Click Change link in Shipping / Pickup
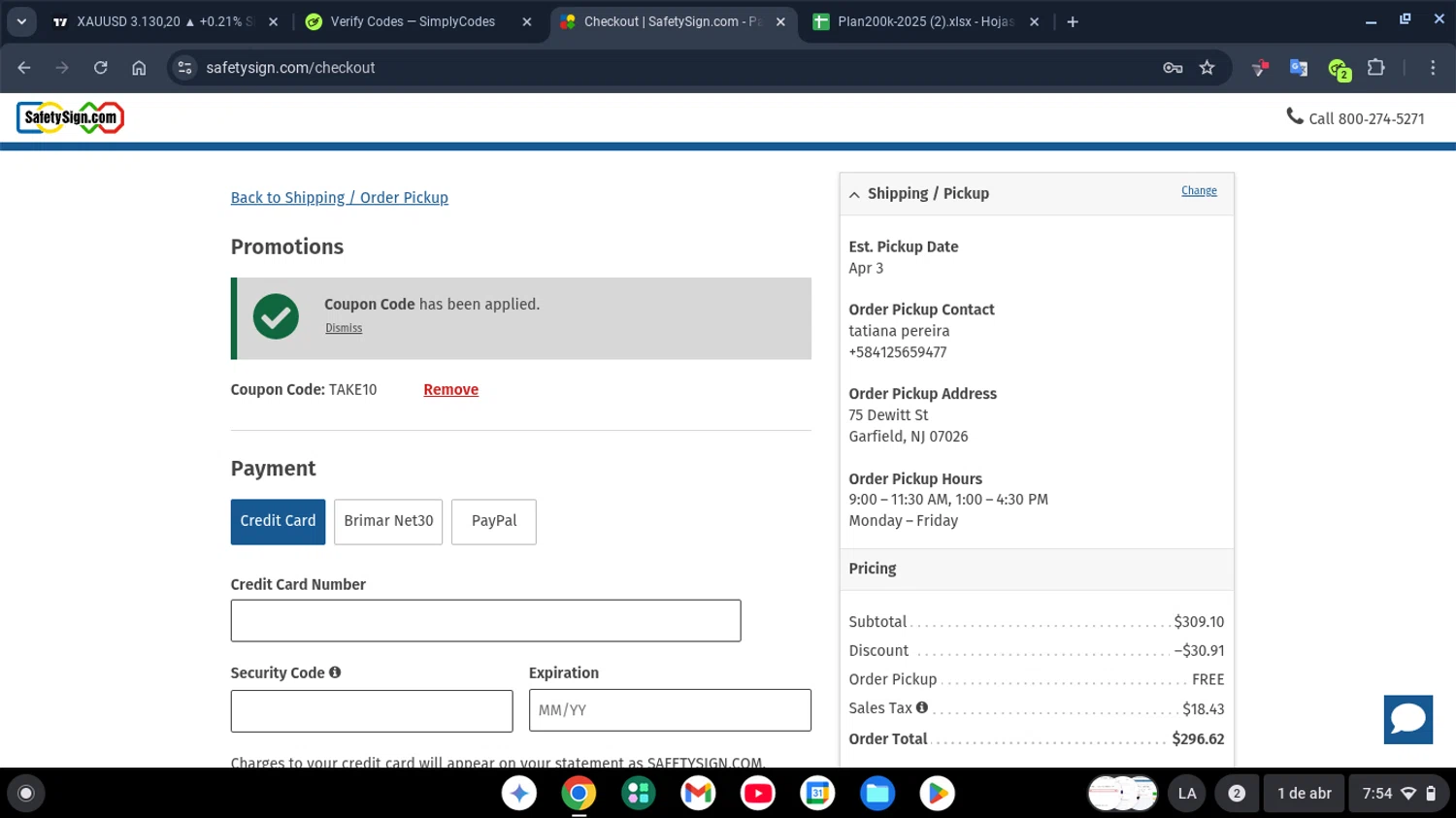Viewport: 1456px width, 818px height. pos(1199,190)
